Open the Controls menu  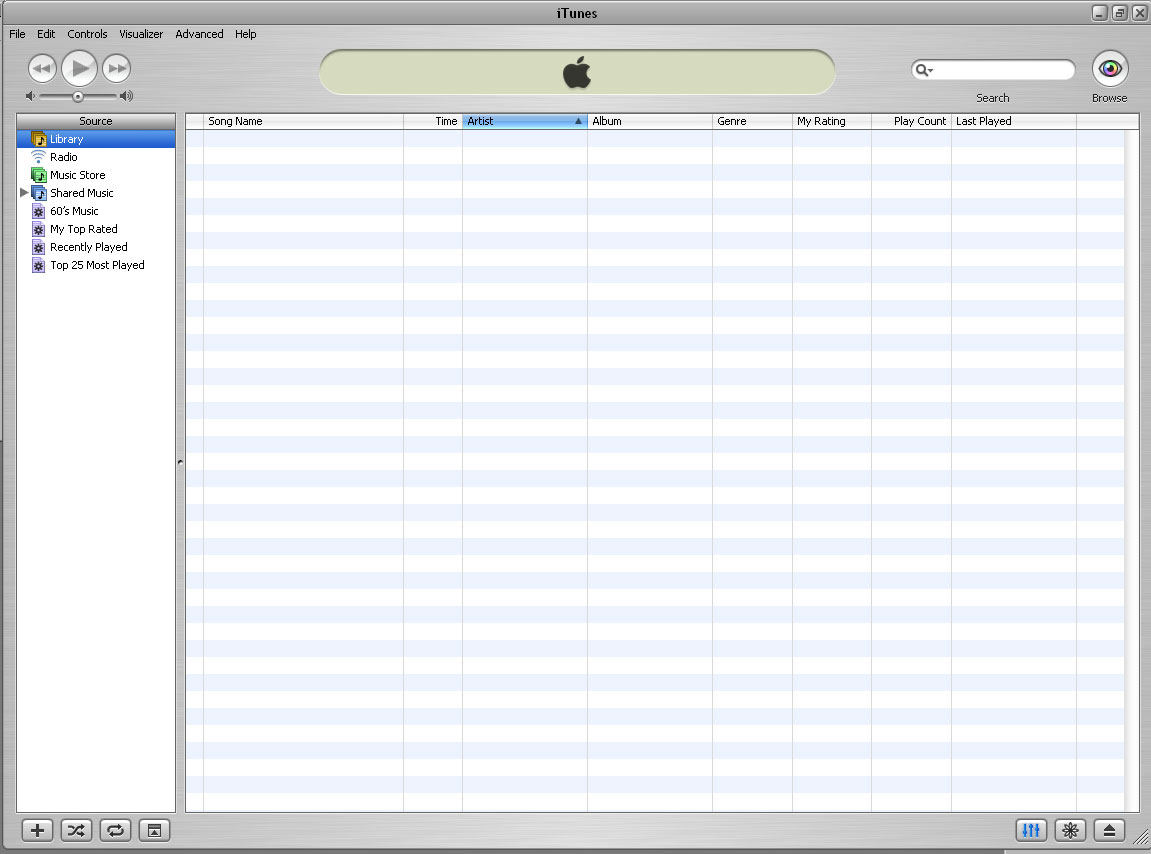tap(87, 34)
